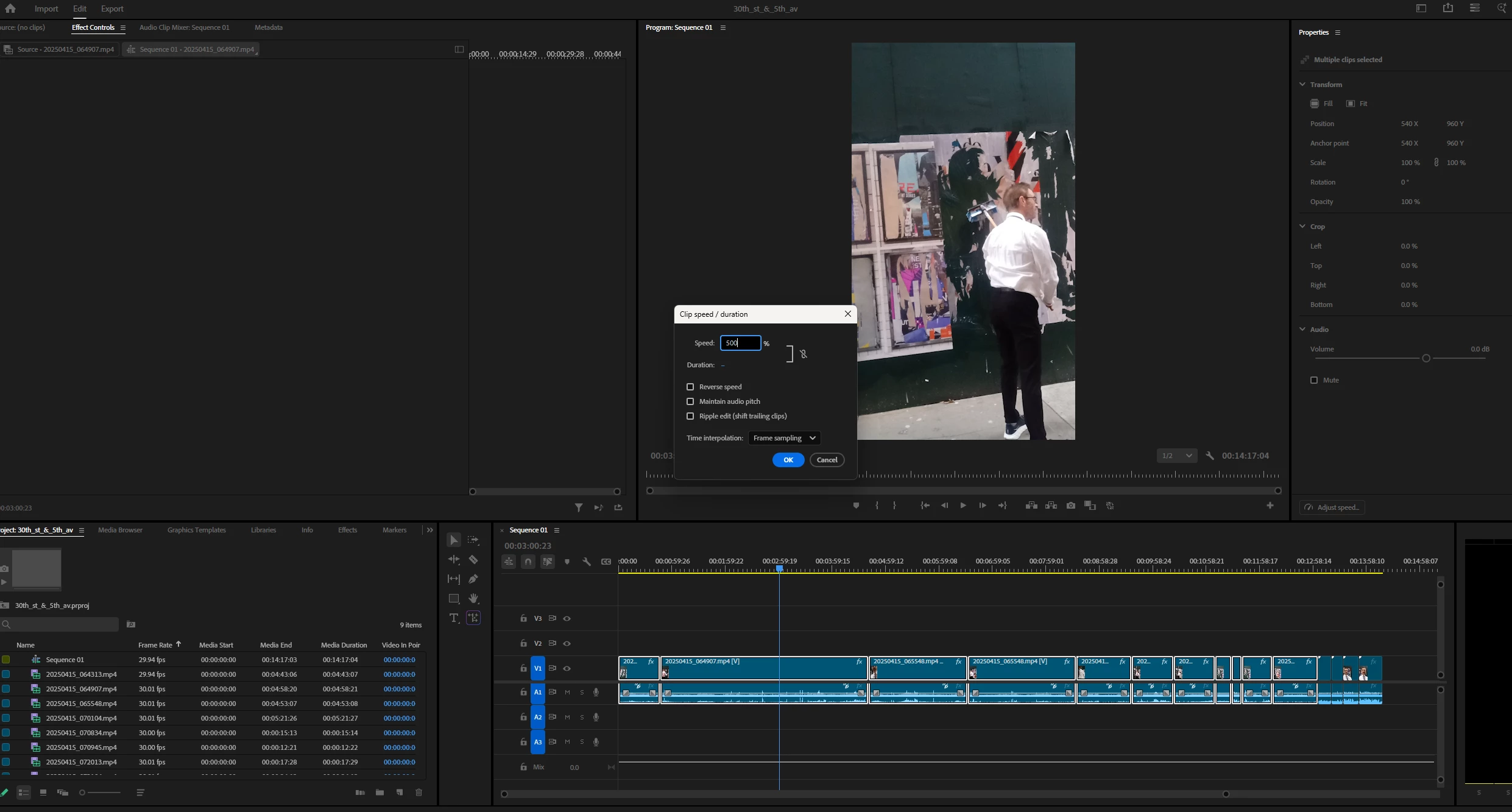The width and height of the screenshot is (1512, 812).
Task: Click OK in the Clip speed dialog
Action: [788, 460]
